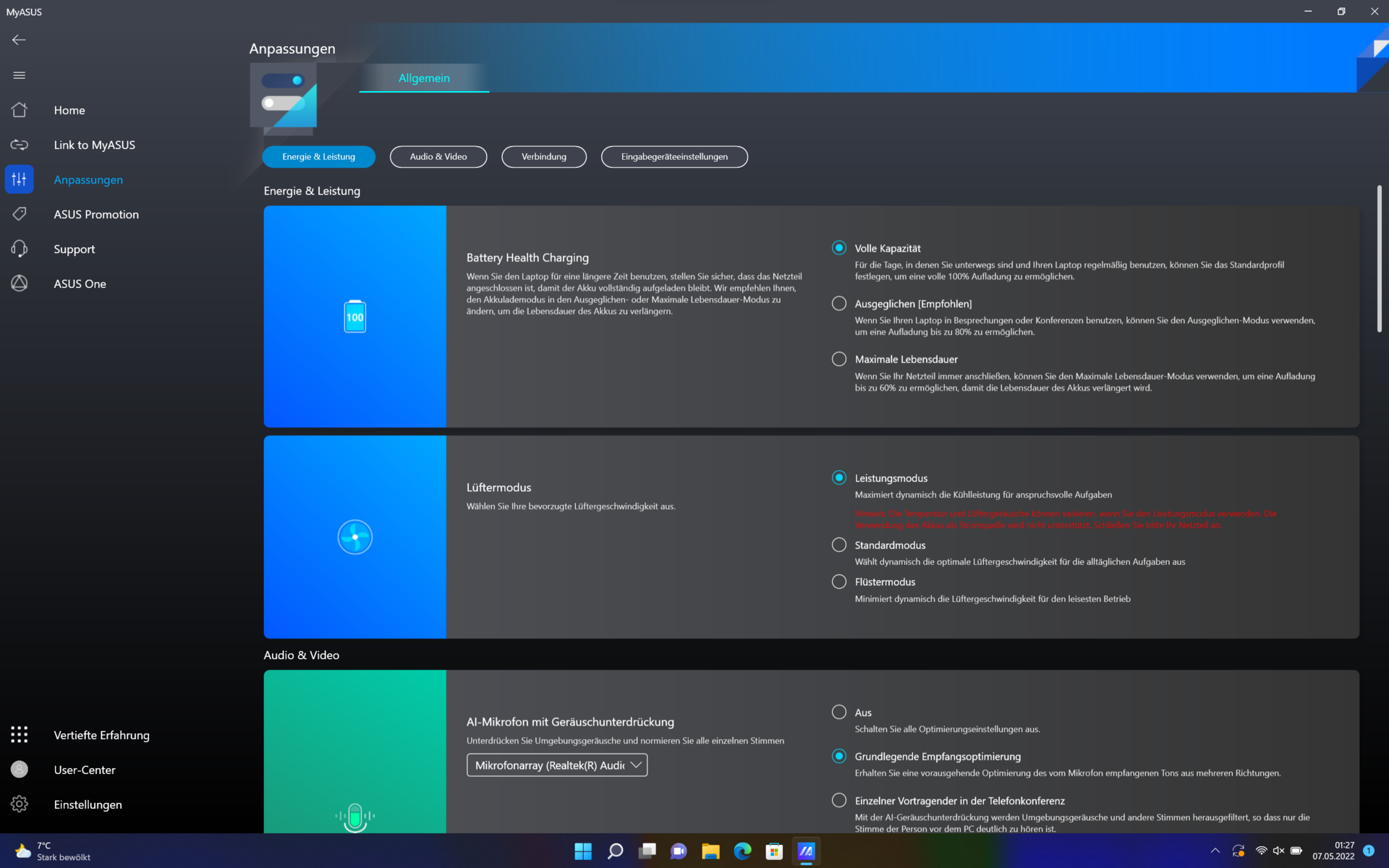Click the Link to MyASUS chain icon
This screenshot has height=868, width=1389.
pyautogui.click(x=19, y=145)
